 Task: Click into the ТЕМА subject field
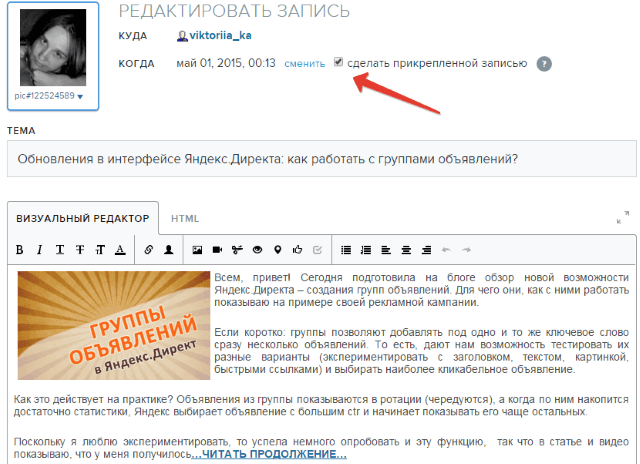coord(322,159)
